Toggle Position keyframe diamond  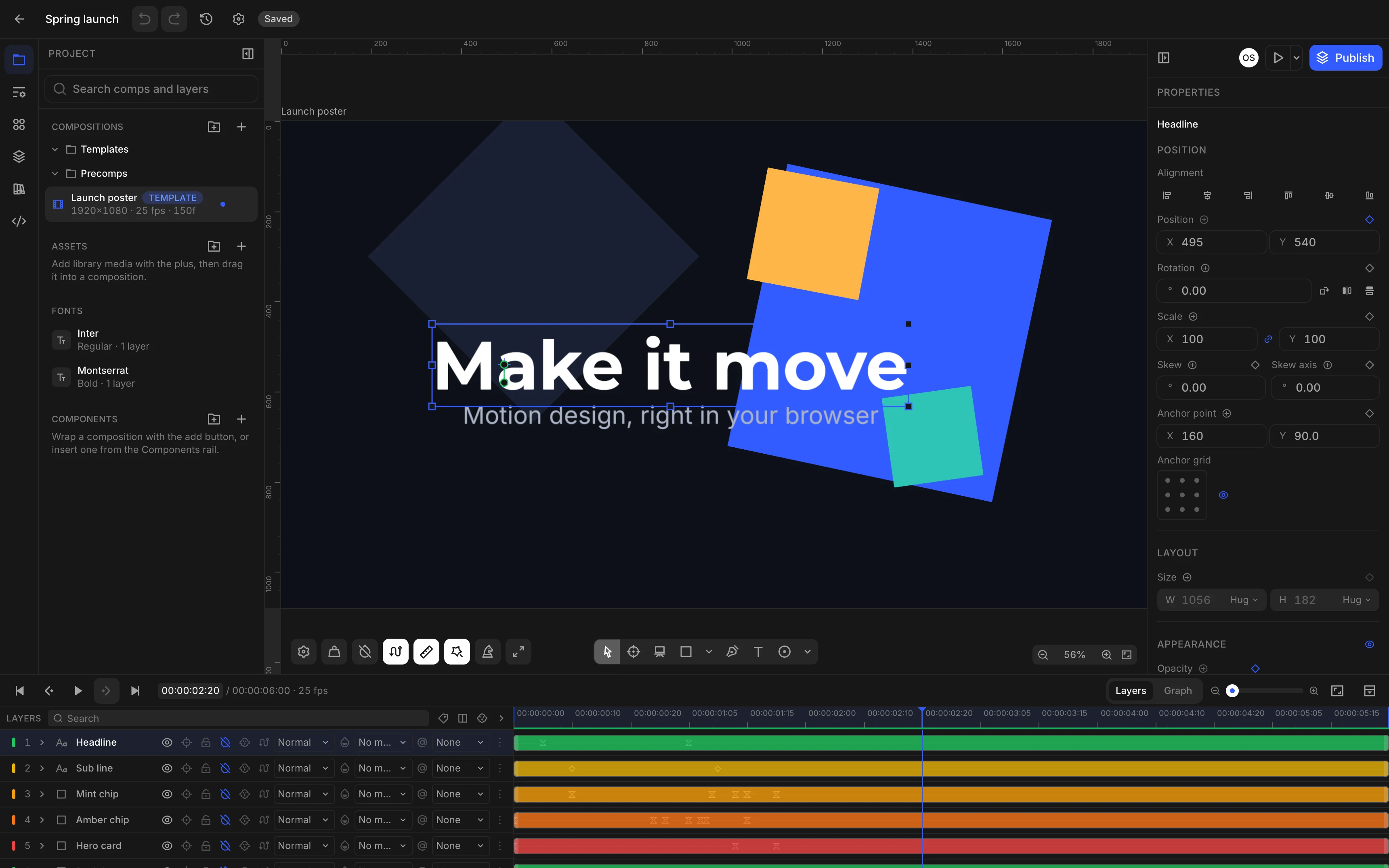tap(1370, 219)
